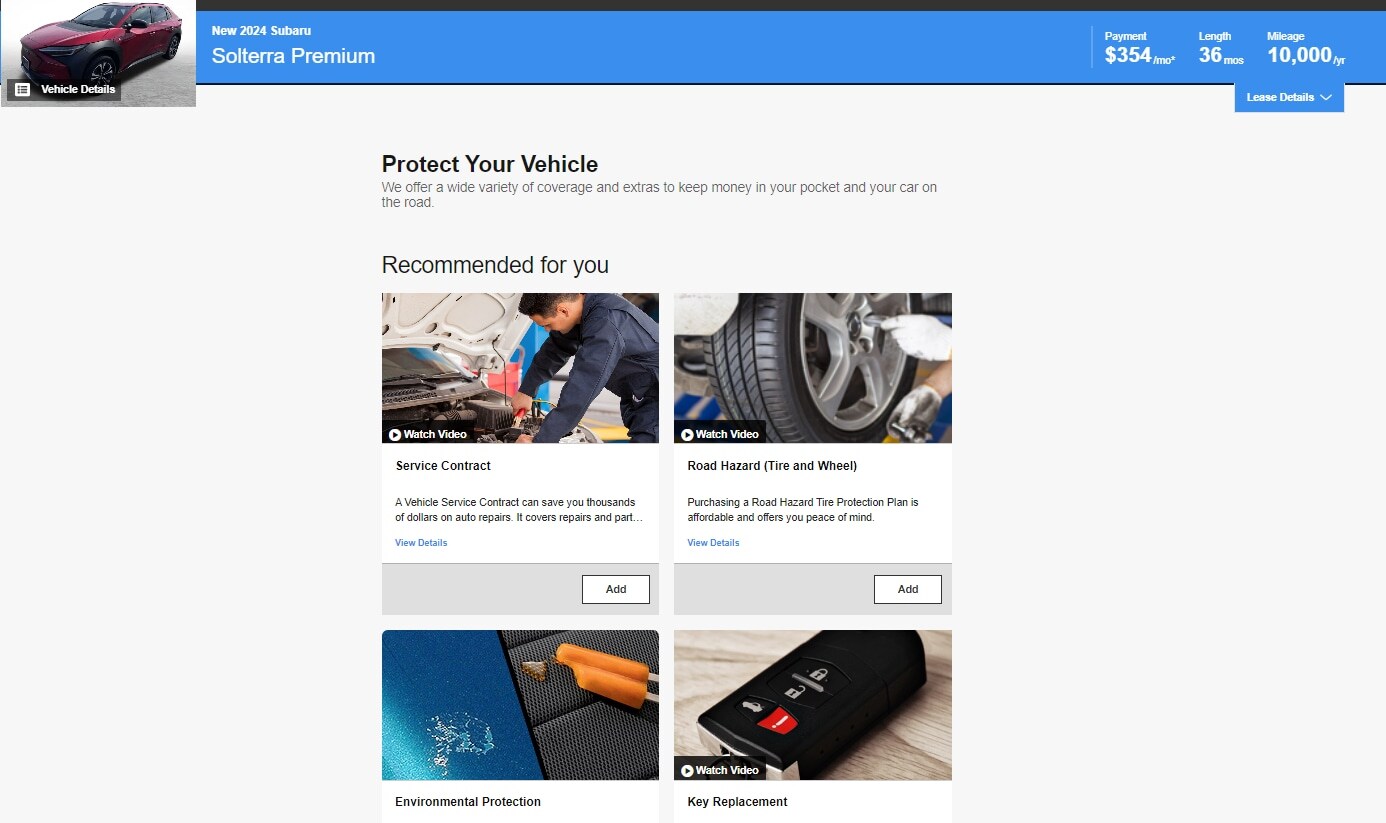The height and width of the screenshot is (823, 1386).
Task: Play the Service Contract Watch Video icon
Action: (395, 435)
